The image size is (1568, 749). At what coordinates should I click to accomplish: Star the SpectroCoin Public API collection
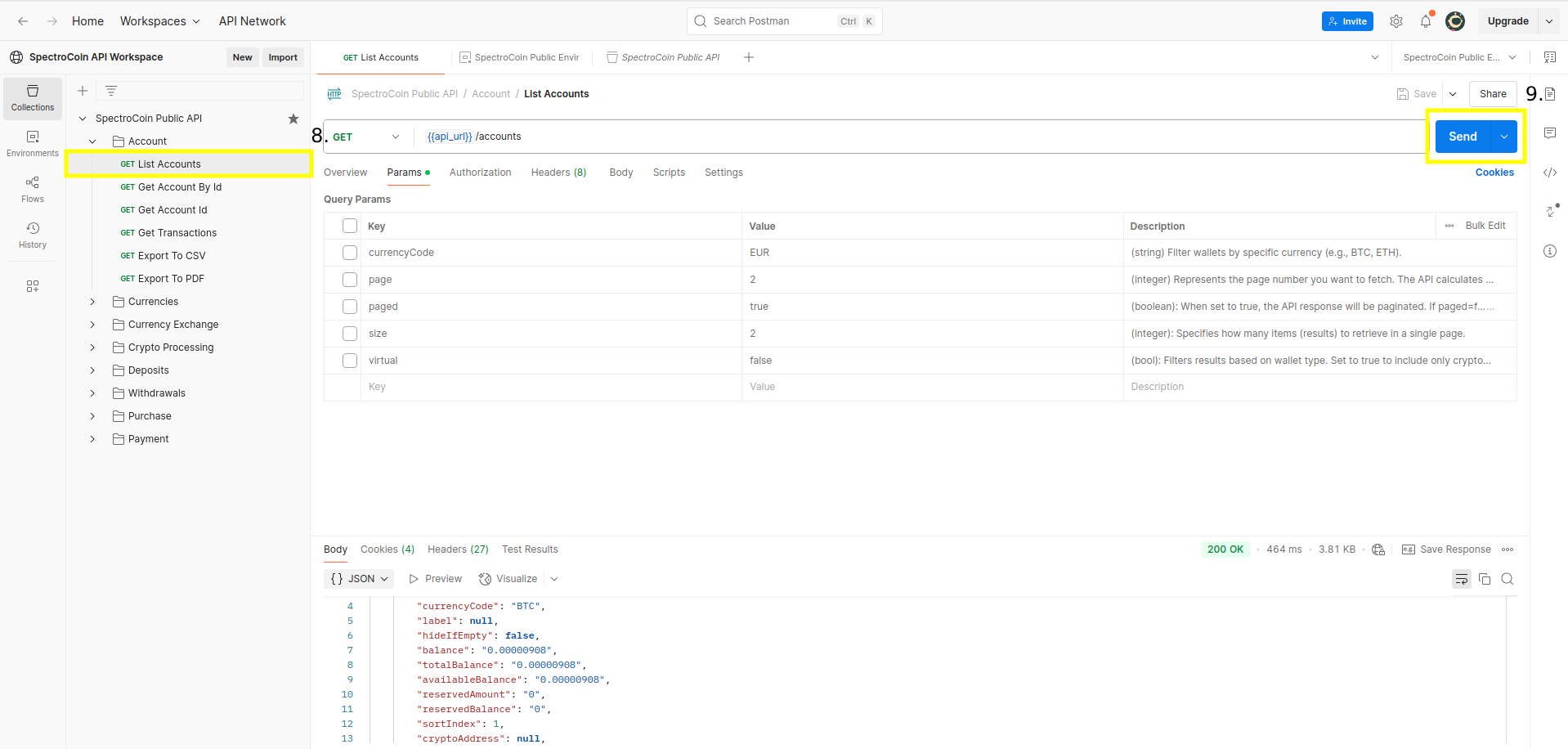point(293,119)
